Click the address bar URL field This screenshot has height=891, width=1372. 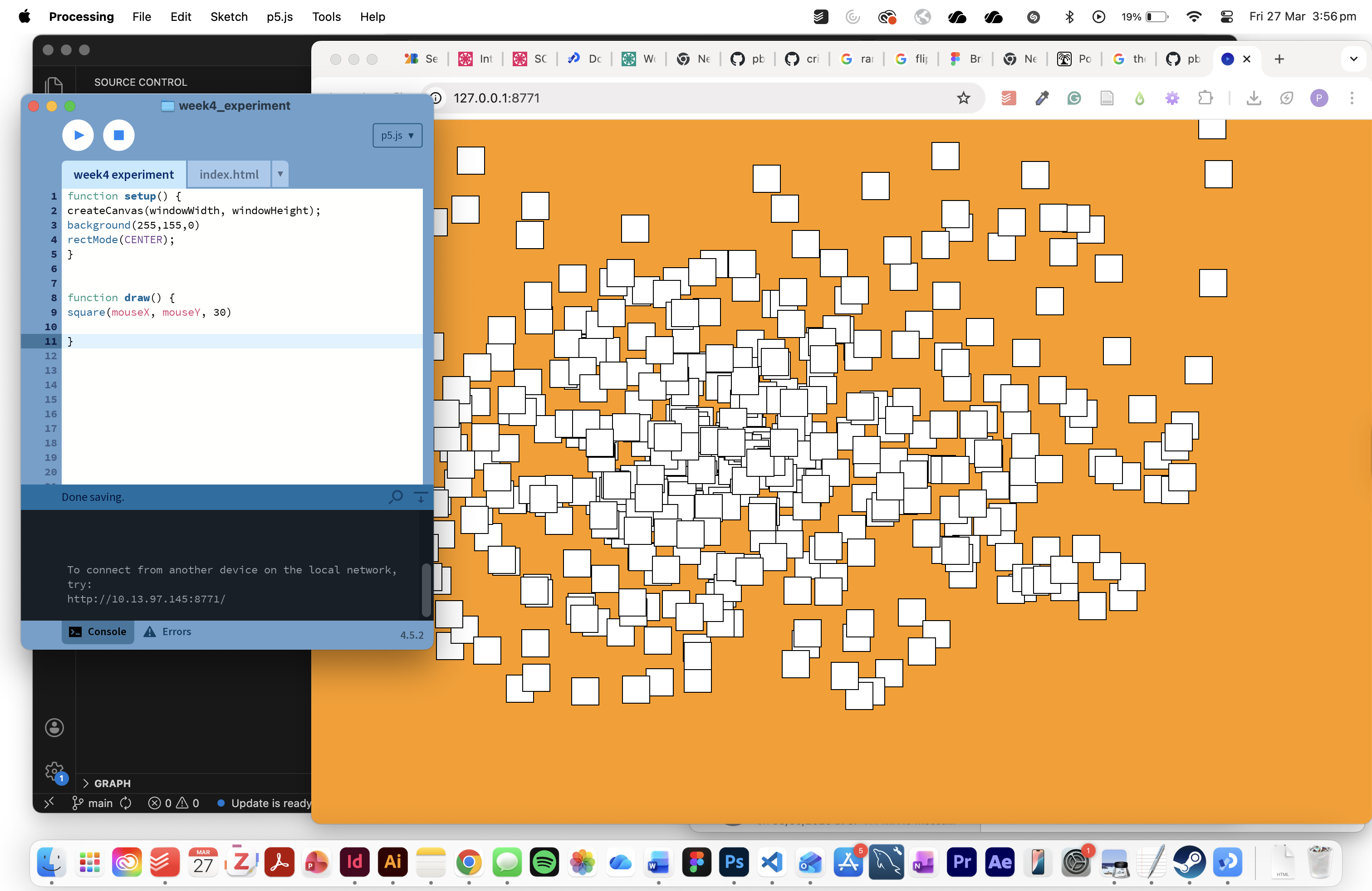tap(692, 98)
